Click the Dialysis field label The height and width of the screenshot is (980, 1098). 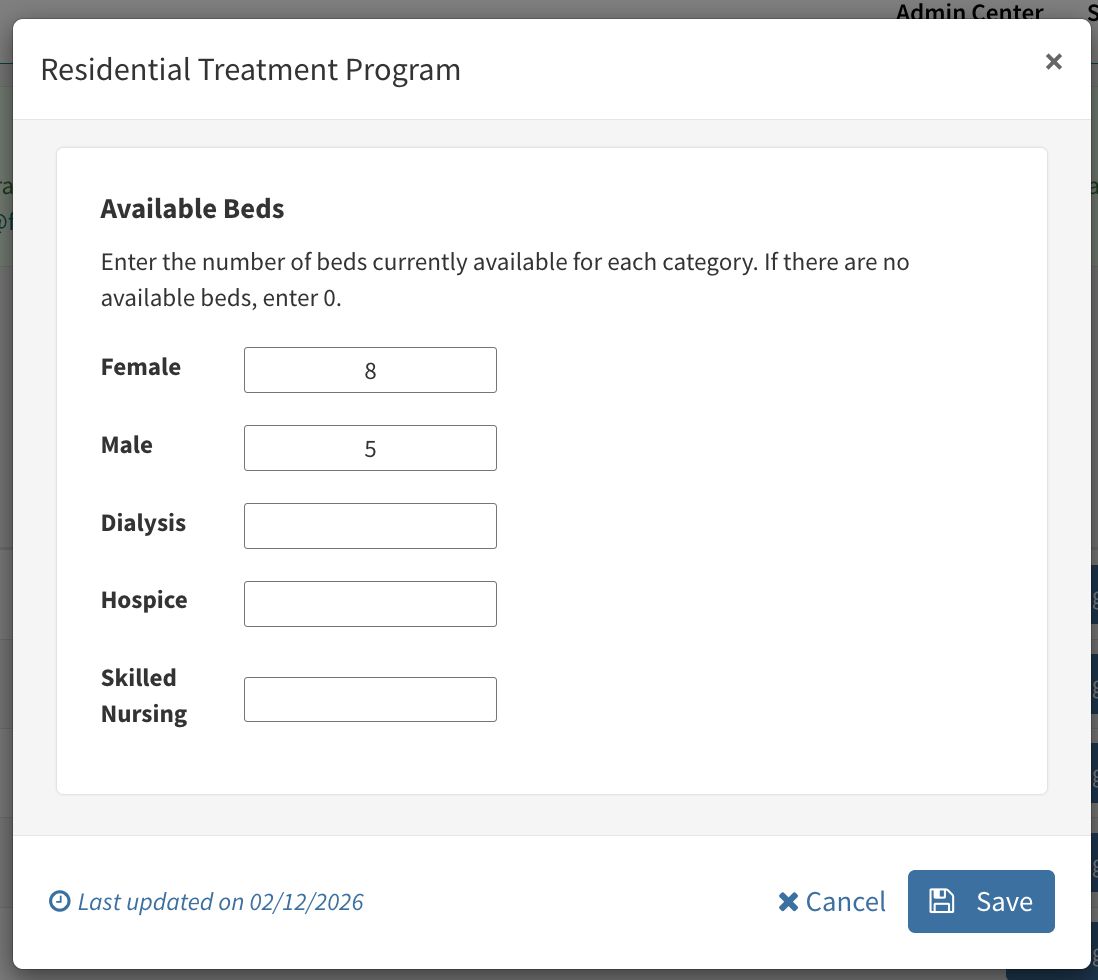(x=143, y=523)
